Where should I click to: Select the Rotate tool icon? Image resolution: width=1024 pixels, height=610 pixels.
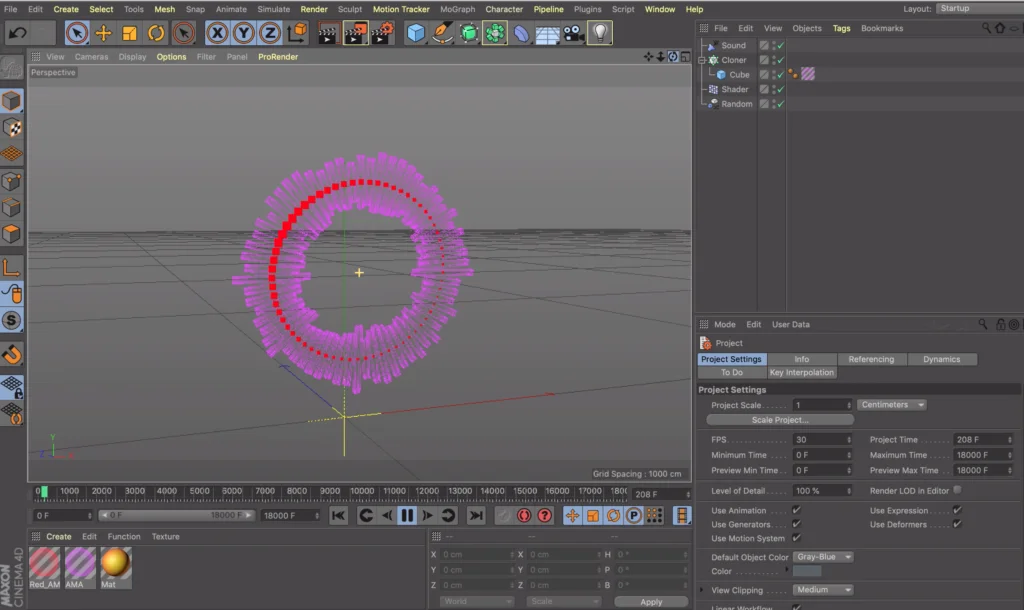(156, 33)
